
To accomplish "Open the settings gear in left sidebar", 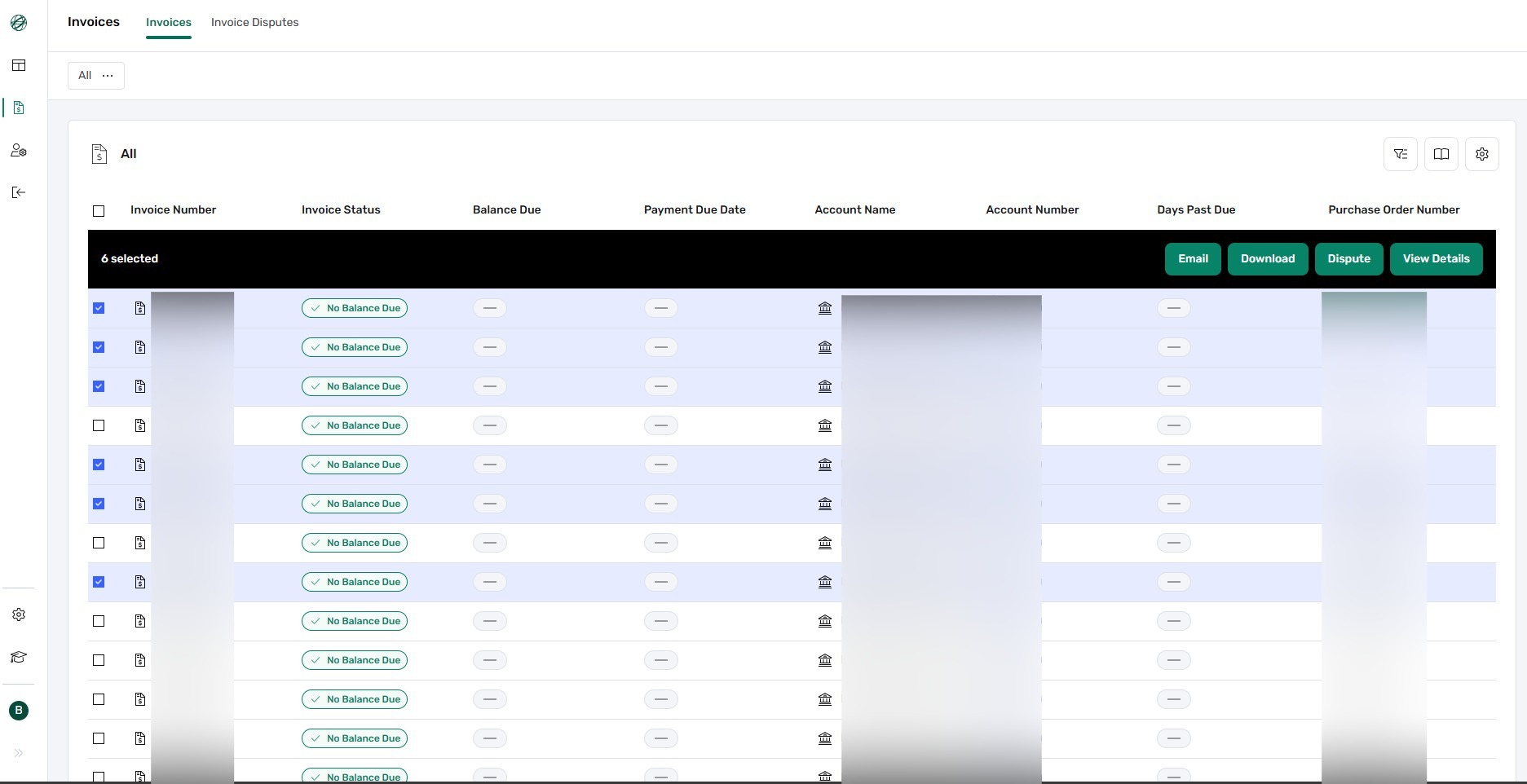I will [19, 614].
